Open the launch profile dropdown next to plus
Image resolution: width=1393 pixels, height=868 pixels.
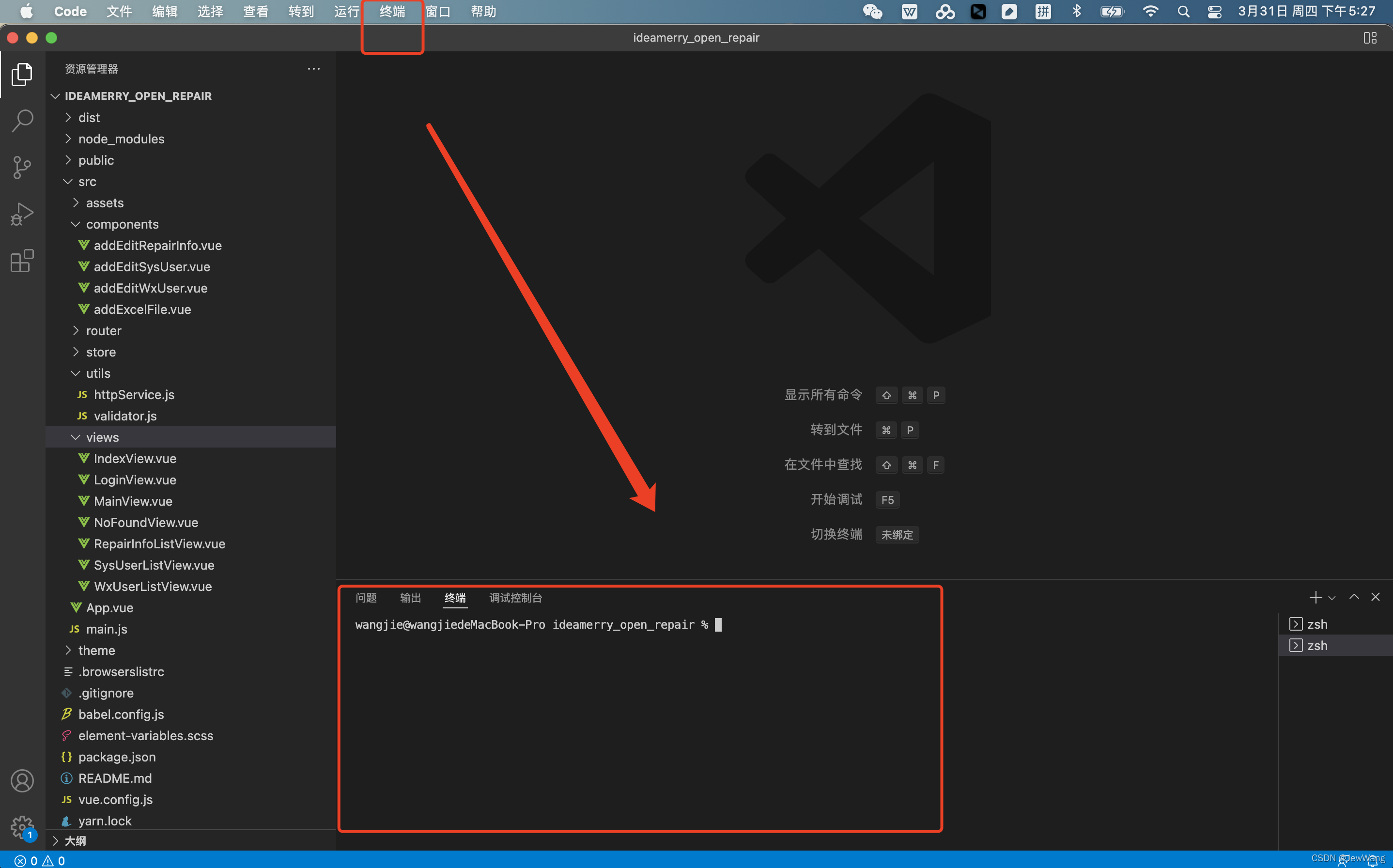point(1331,598)
